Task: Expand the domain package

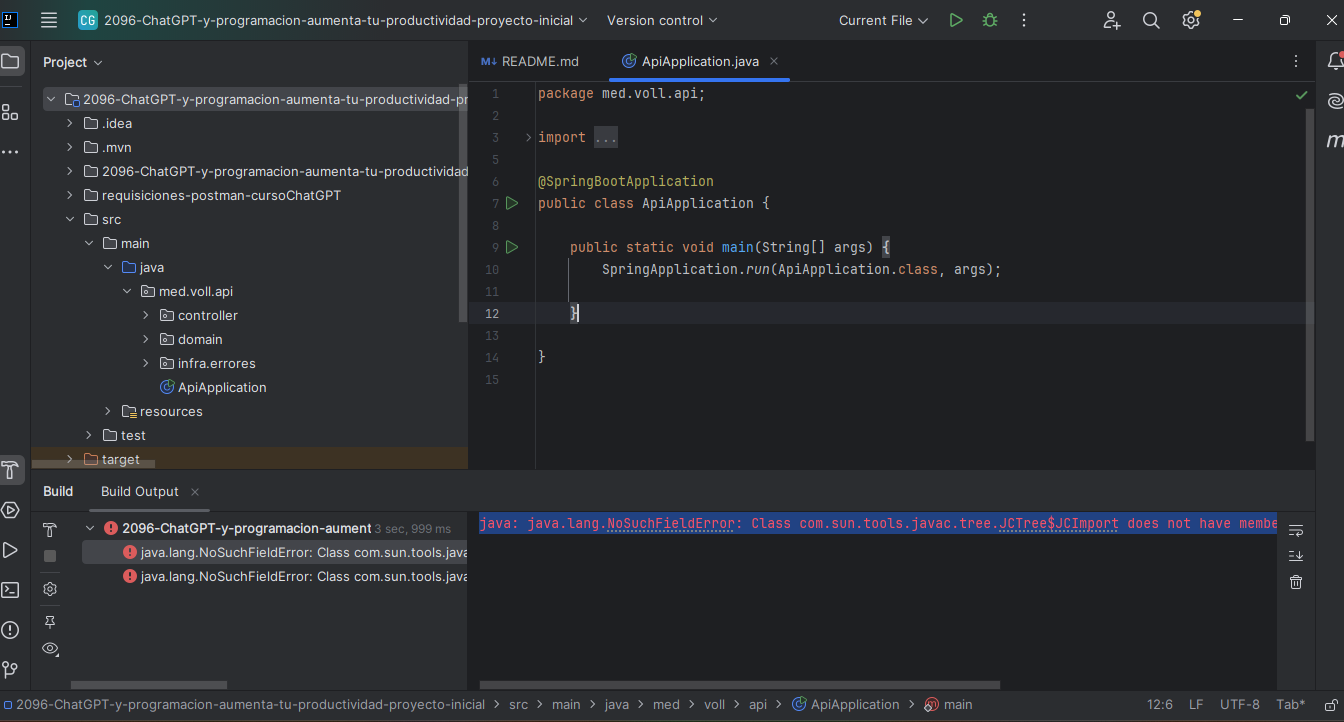Action: 146,339
